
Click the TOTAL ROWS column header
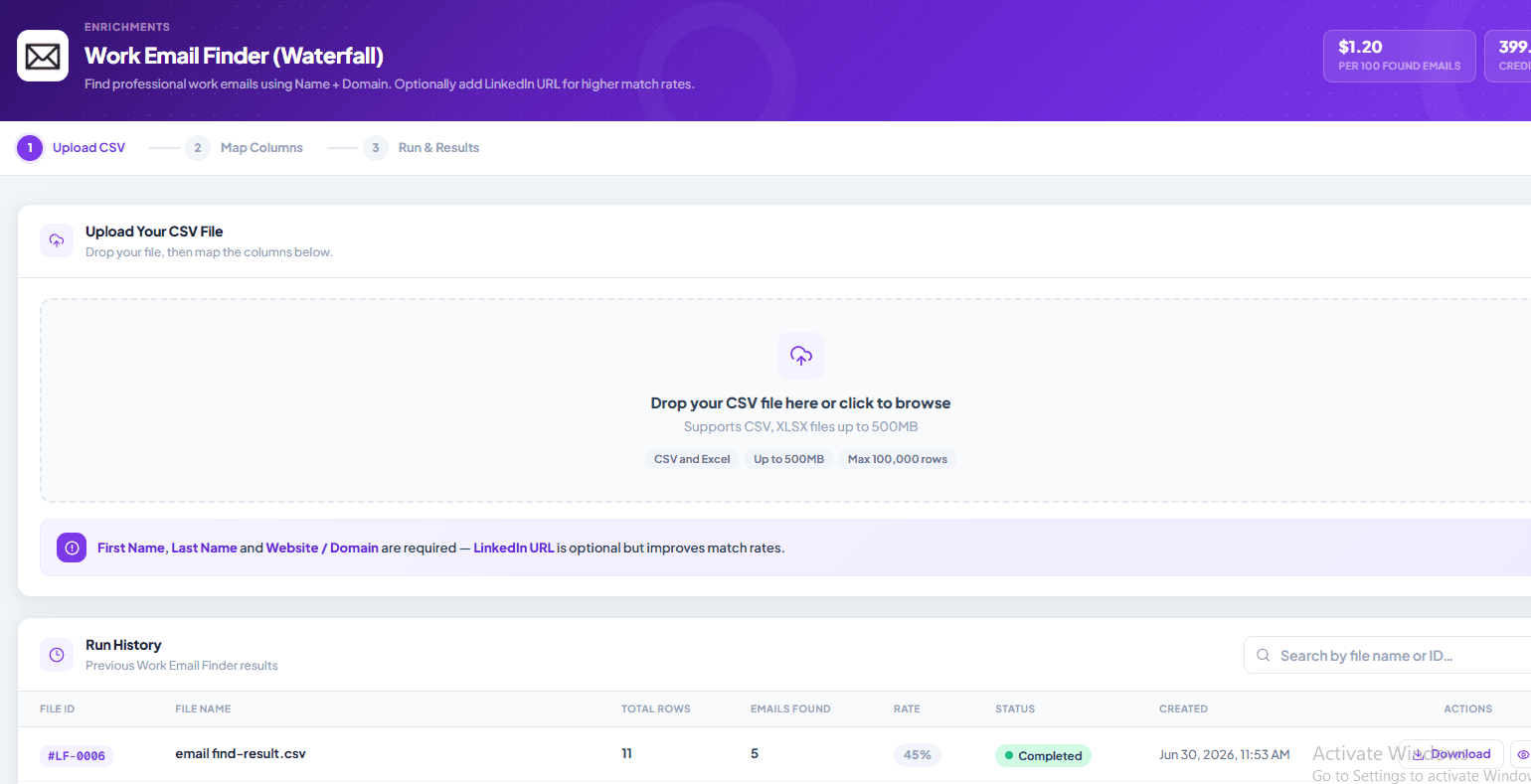[x=656, y=709]
